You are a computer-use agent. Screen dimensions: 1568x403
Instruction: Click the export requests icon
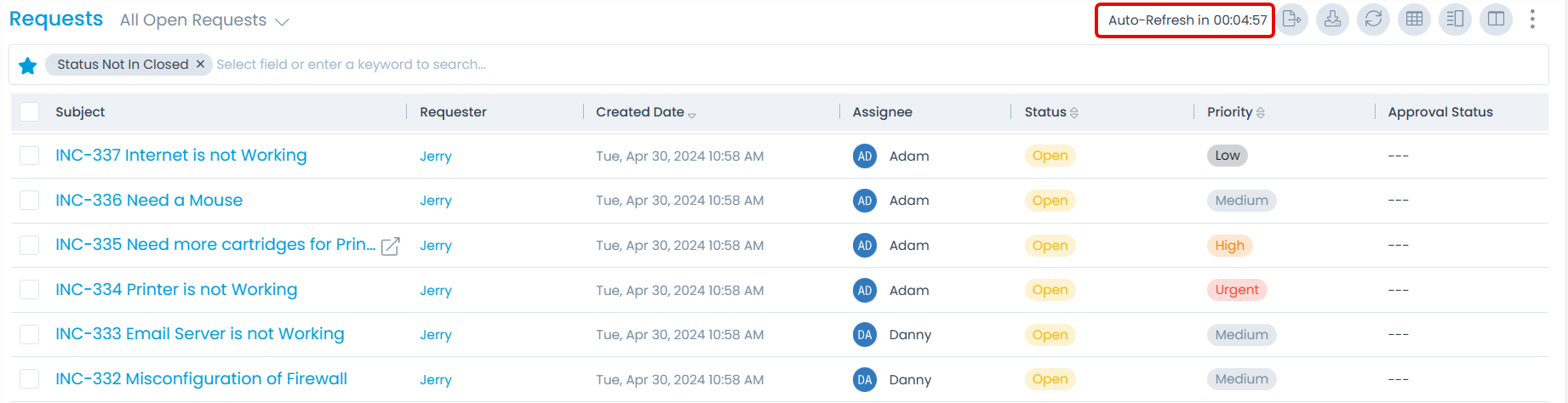pyautogui.click(x=1292, y=19)
